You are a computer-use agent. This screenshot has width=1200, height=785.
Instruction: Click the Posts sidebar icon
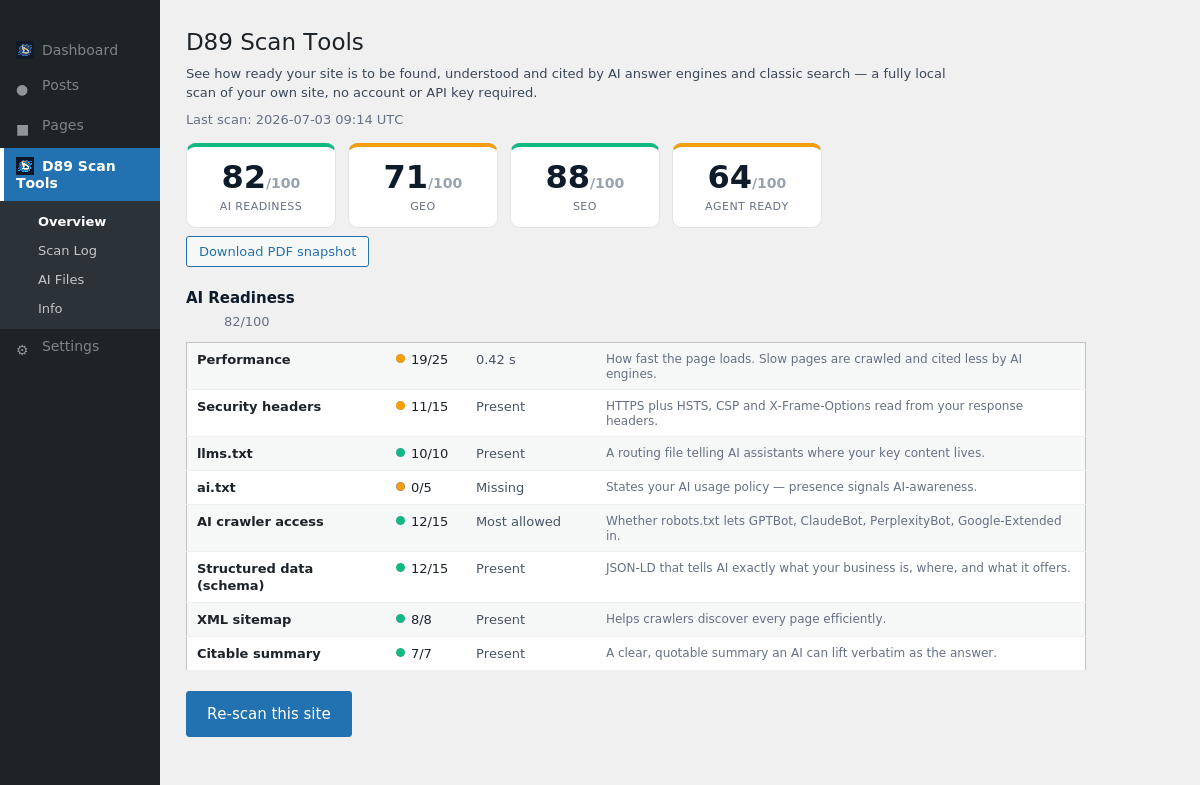[x=22, y=90]
